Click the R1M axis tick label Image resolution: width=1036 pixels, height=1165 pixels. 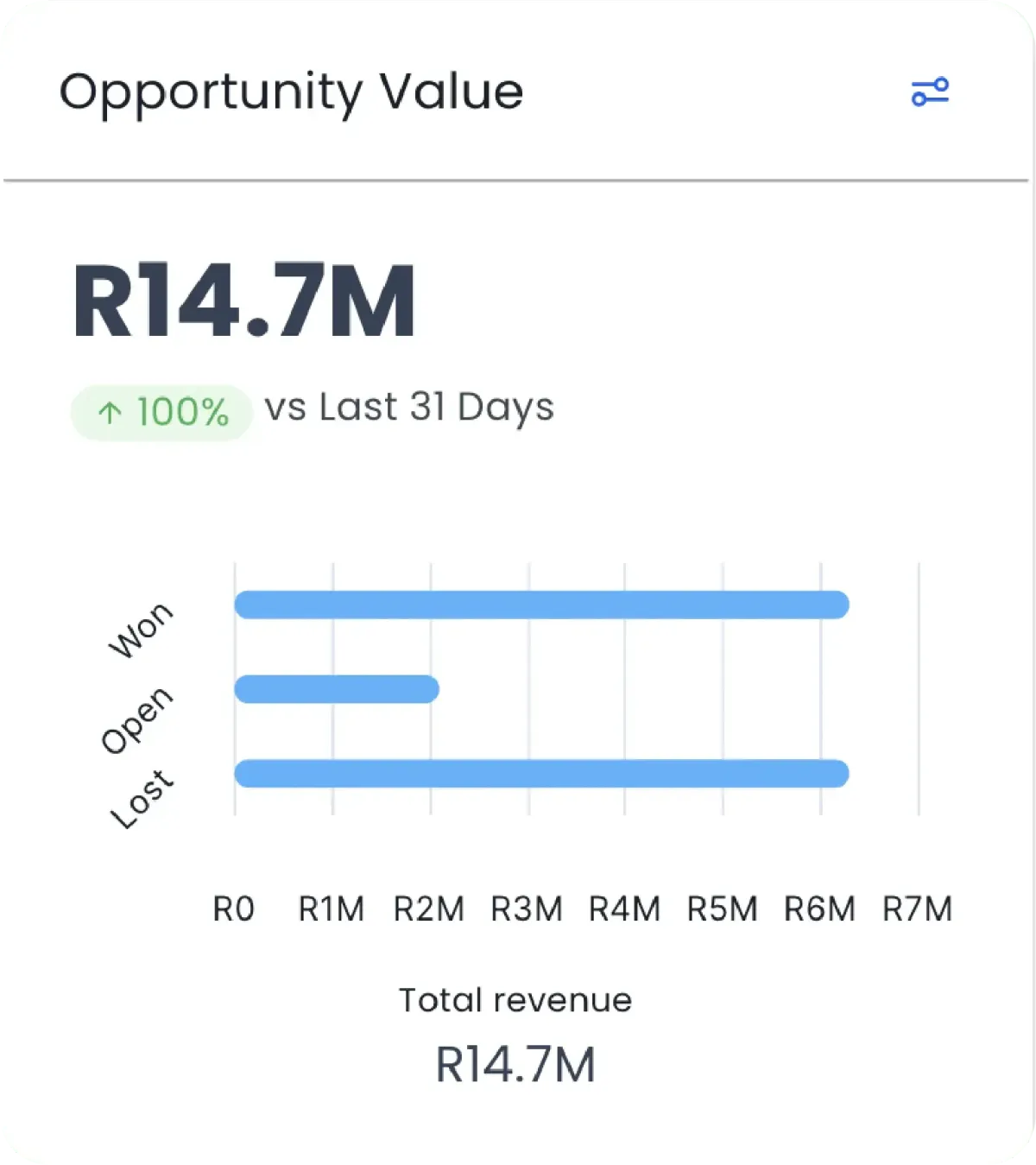point(332,909)
